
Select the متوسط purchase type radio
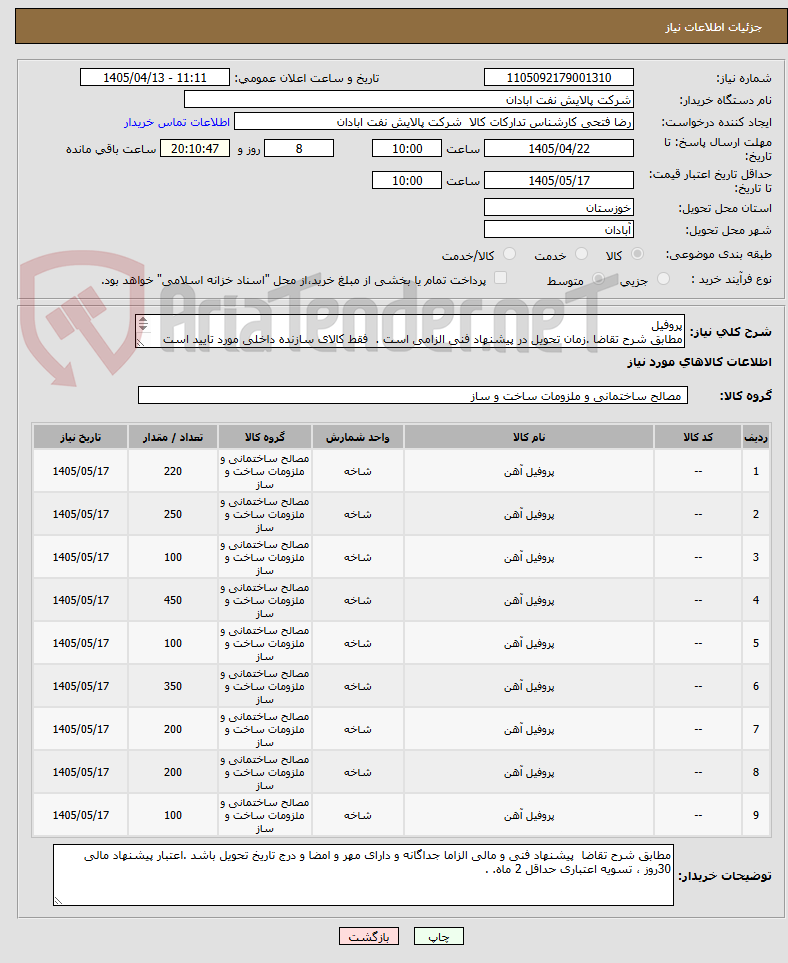pyautogui.click(x=598, y=279)
